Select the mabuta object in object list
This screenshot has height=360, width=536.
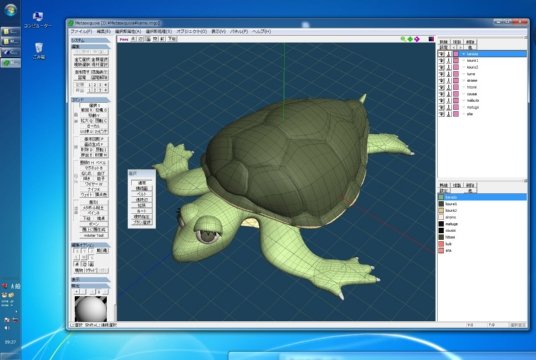pos(473,101)
